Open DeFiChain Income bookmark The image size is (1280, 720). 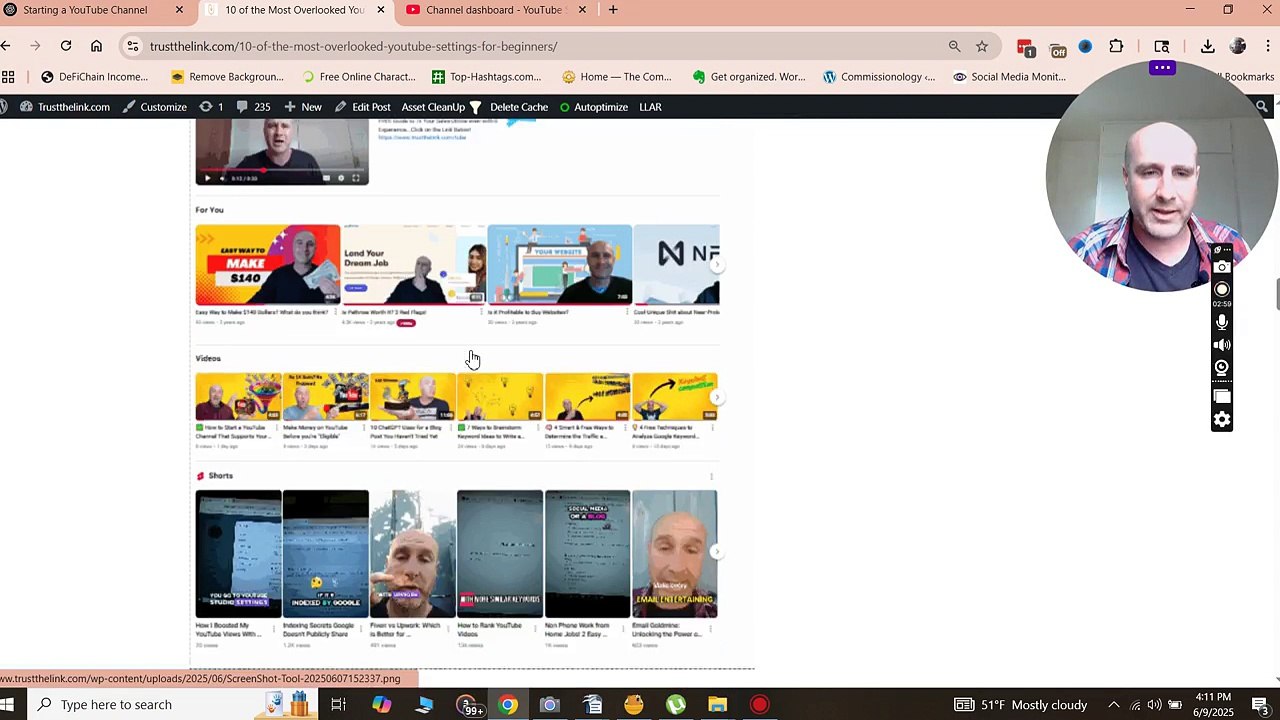point(94,77)
